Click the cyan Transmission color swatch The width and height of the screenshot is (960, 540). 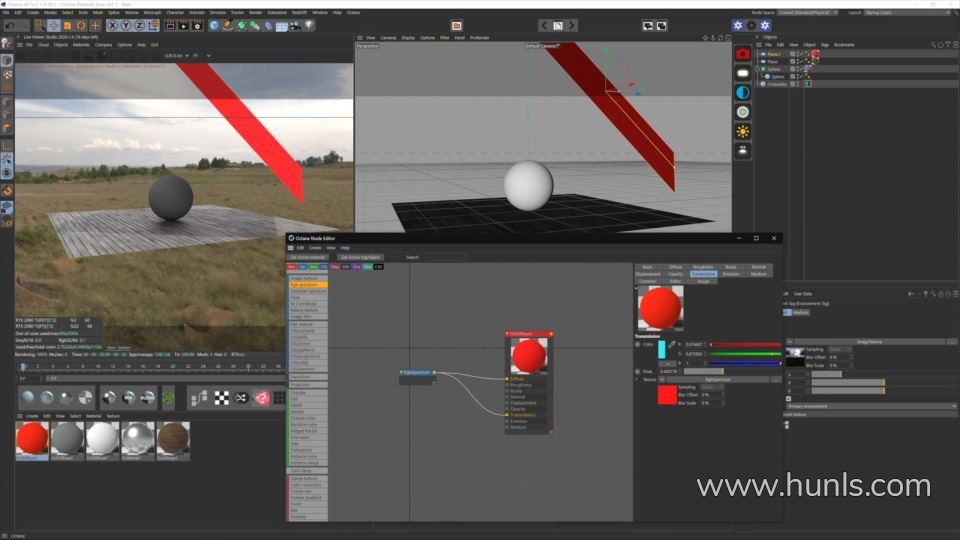click(x=661, y=349)
